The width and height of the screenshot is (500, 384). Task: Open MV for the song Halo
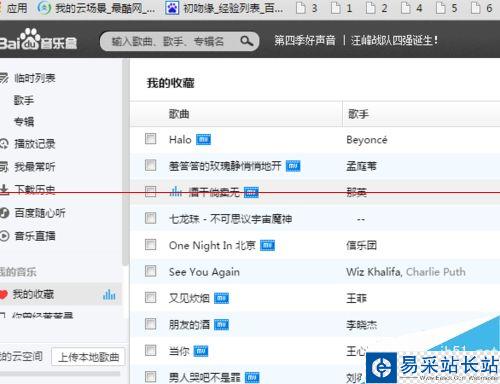(203, 140)
